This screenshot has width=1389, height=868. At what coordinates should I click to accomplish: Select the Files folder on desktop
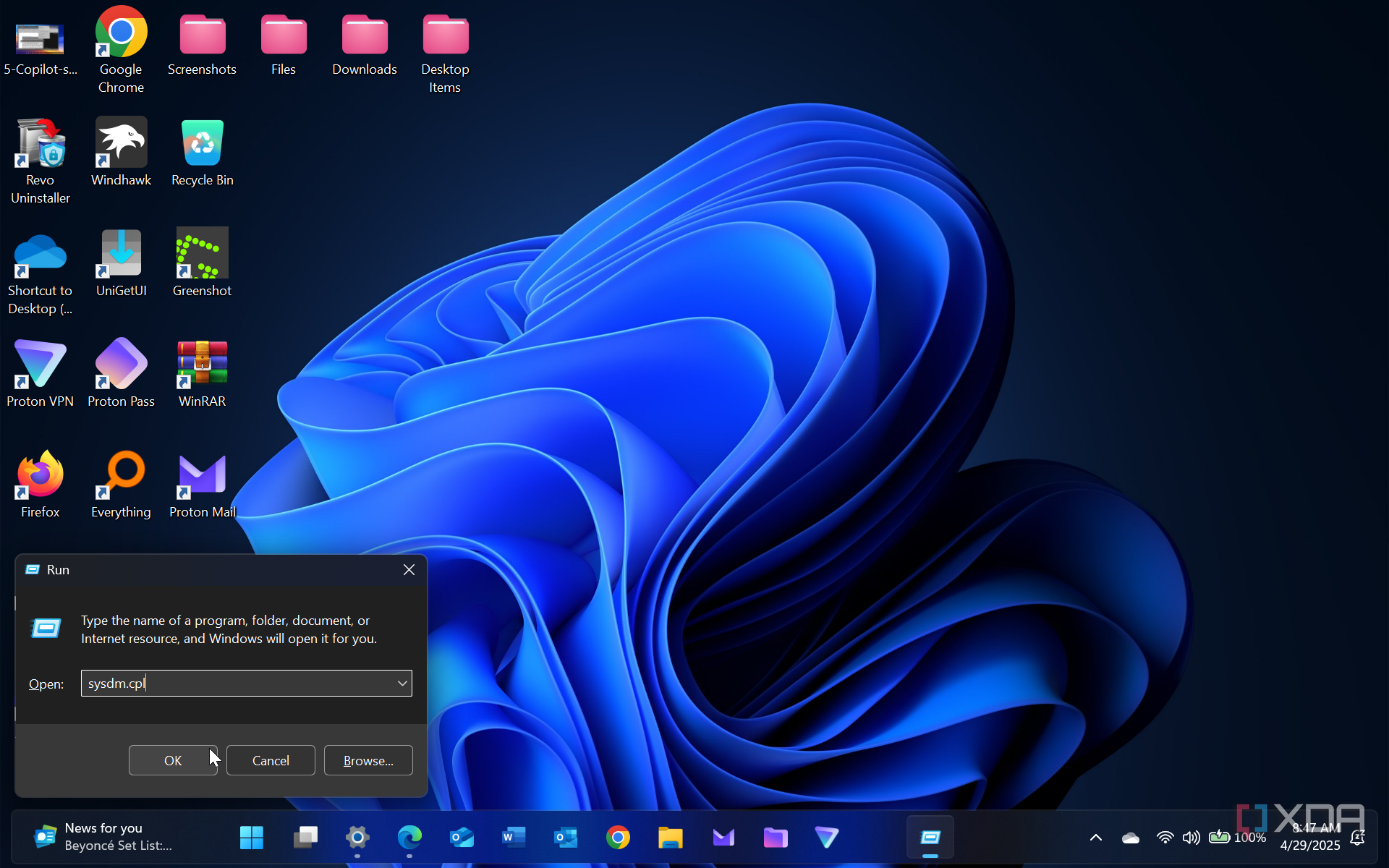click(x=284, y=43)
